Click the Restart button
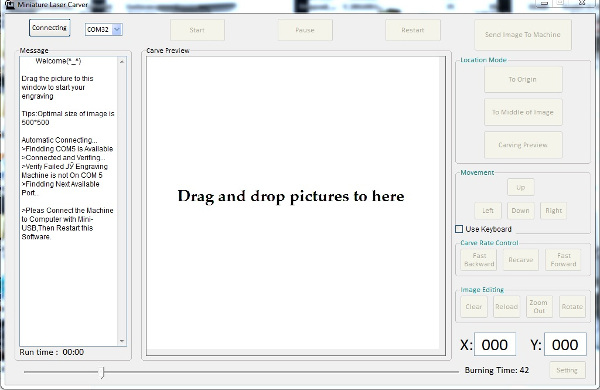 click(413, 30)
